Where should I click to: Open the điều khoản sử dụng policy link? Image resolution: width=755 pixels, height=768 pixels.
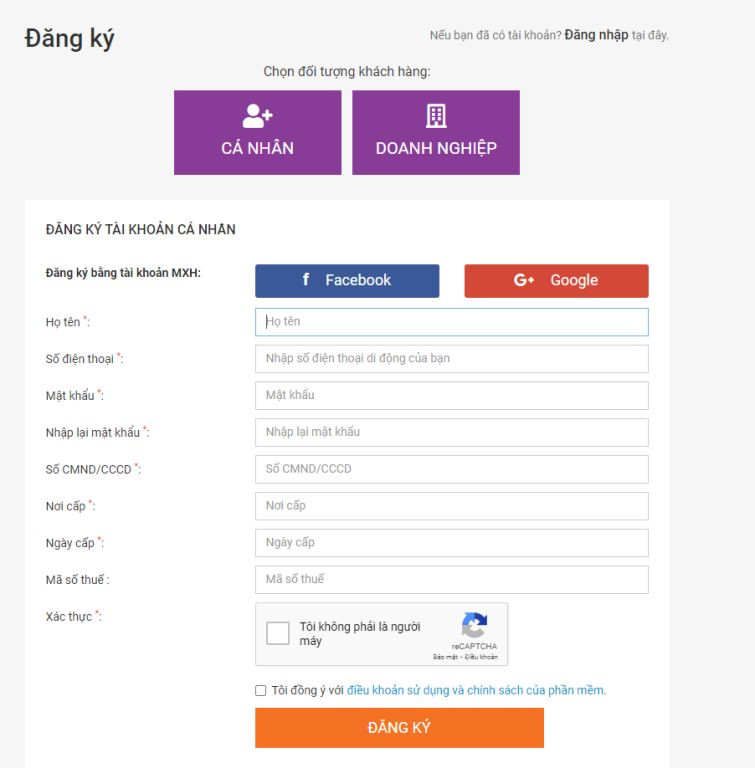coord(476,690)
